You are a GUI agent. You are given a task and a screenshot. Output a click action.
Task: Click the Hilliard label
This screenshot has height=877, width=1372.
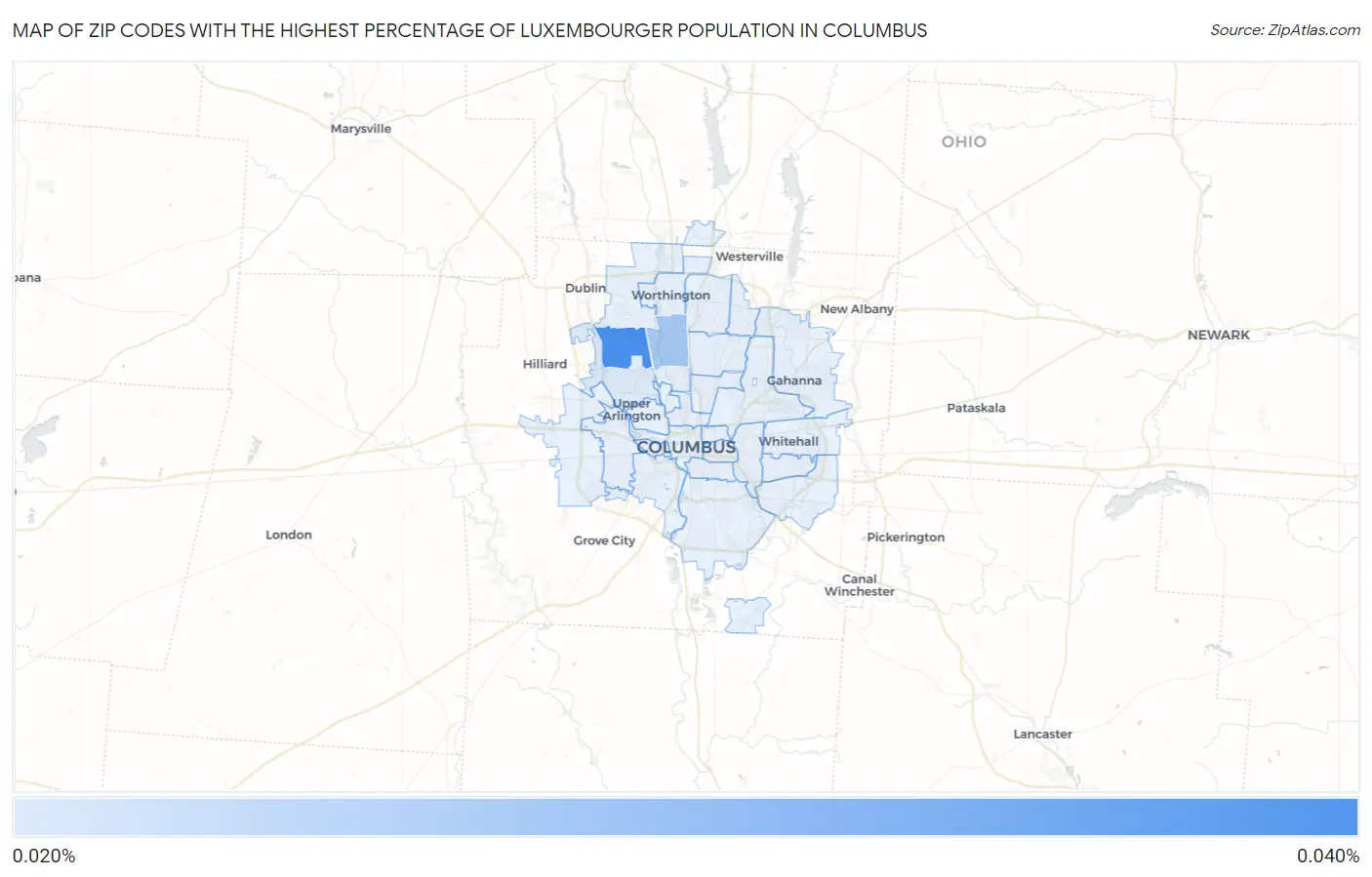pos(545,364)
